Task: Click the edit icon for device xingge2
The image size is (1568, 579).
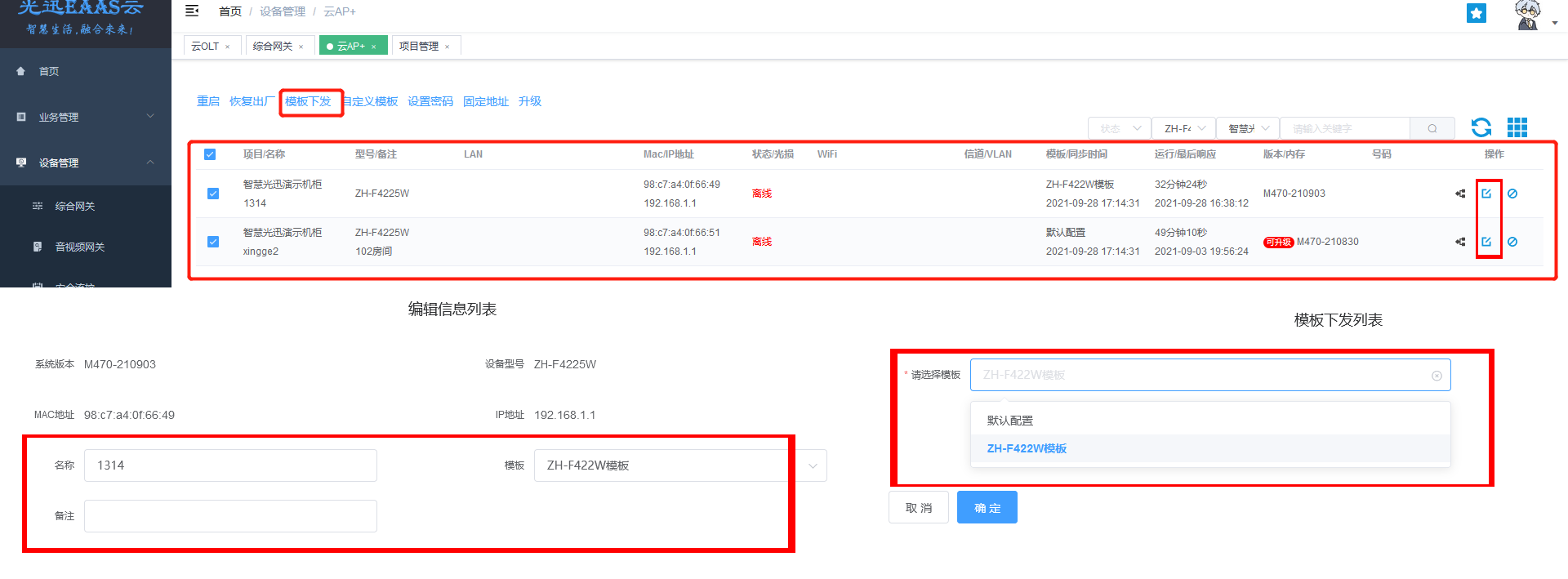Action: 1486,242
